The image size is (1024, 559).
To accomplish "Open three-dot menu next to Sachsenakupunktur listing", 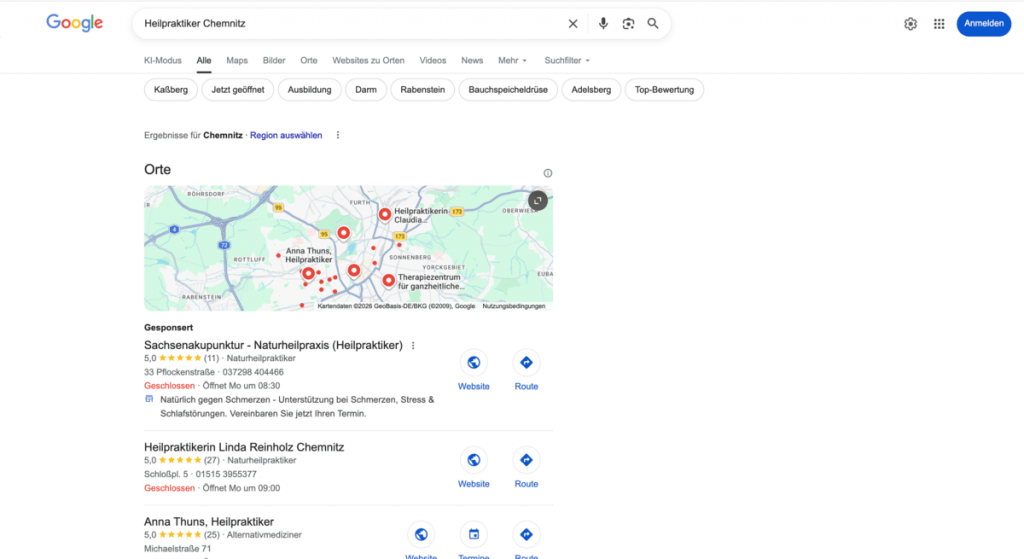I will pyautogui.click(x=413, y=345).
